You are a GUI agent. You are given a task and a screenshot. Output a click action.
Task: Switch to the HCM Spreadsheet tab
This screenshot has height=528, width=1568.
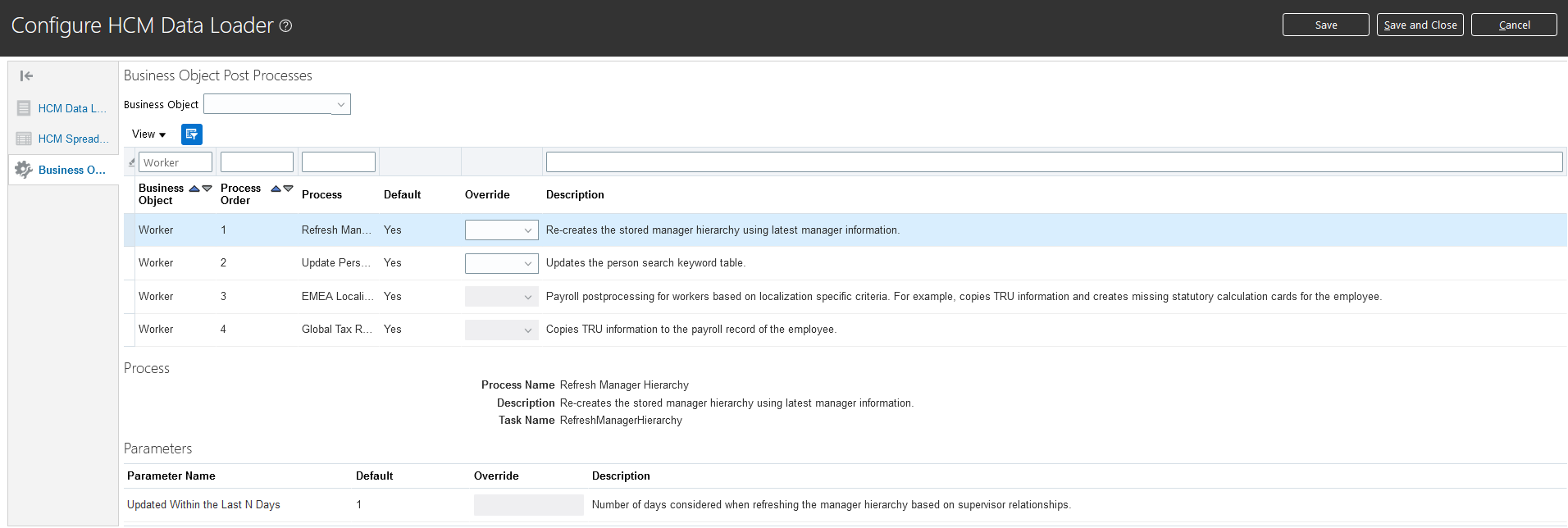pyautogui.click(x=73, y=139)
